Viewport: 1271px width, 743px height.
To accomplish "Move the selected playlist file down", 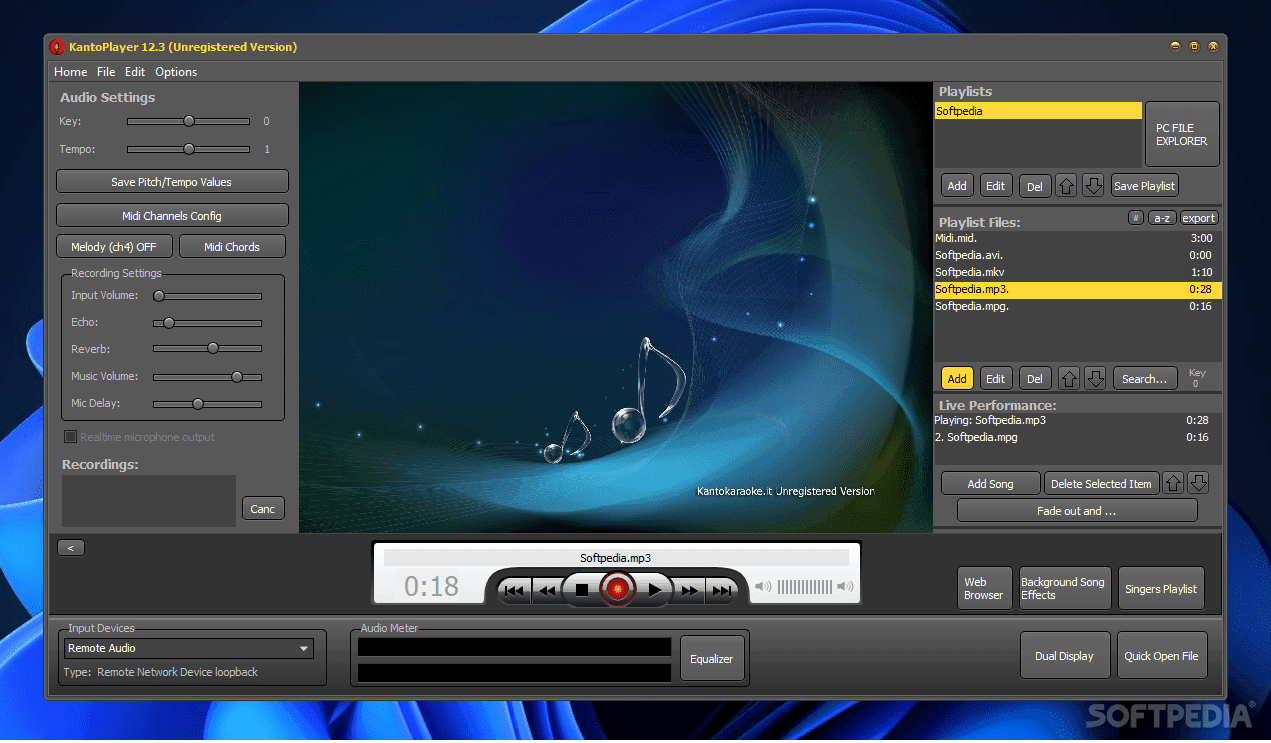I will point(1095,379).
